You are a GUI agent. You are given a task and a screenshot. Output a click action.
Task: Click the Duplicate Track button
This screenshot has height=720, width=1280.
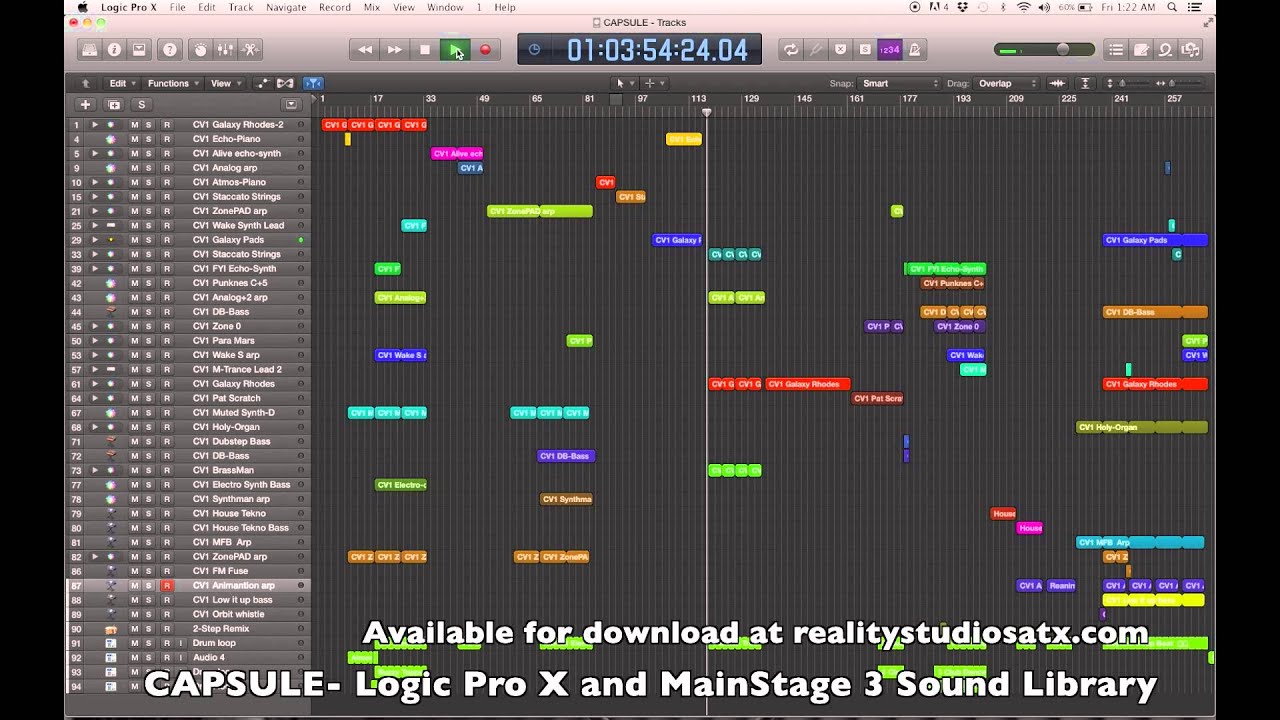click(x=114, y=104)
